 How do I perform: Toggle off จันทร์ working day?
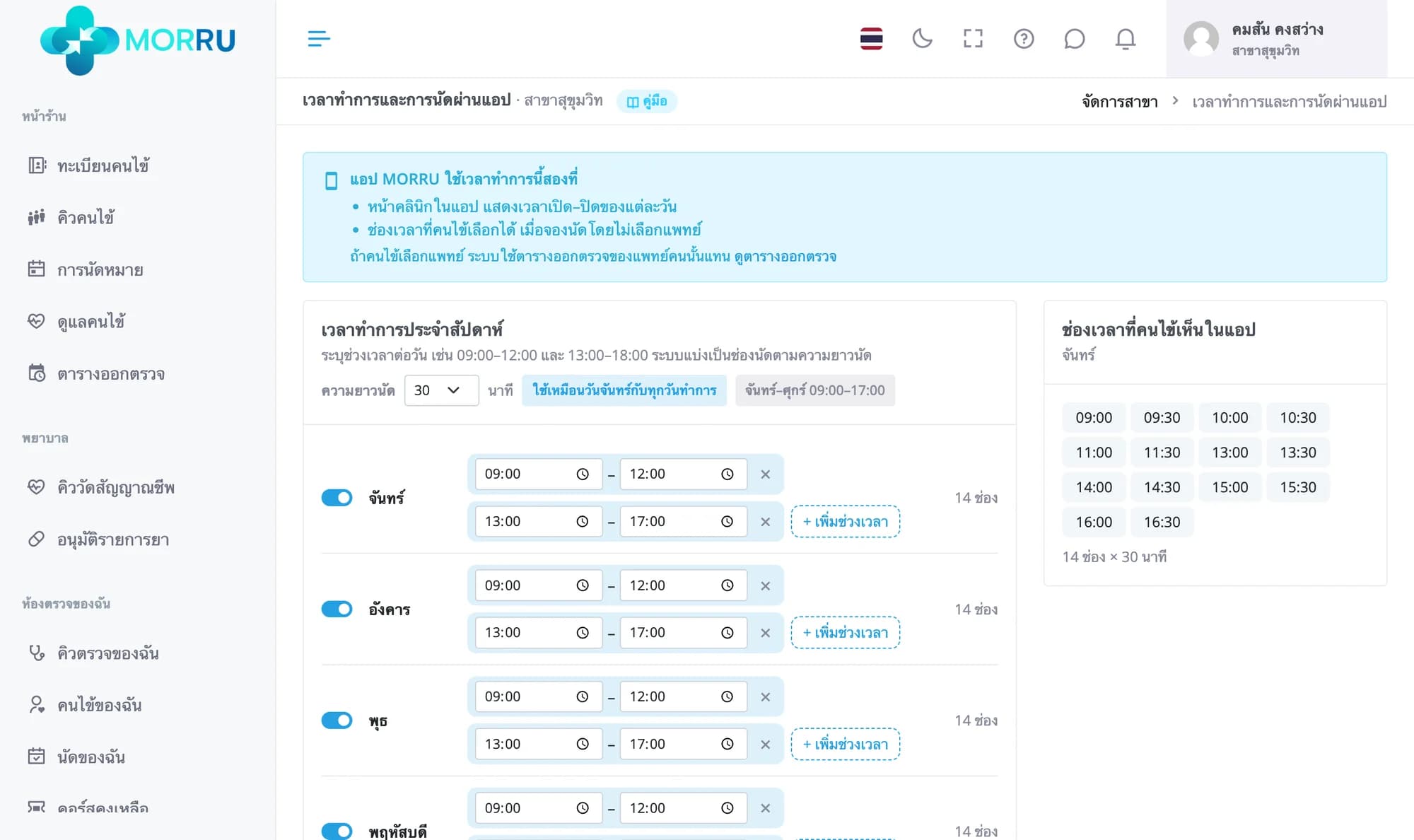pos(337,498)
